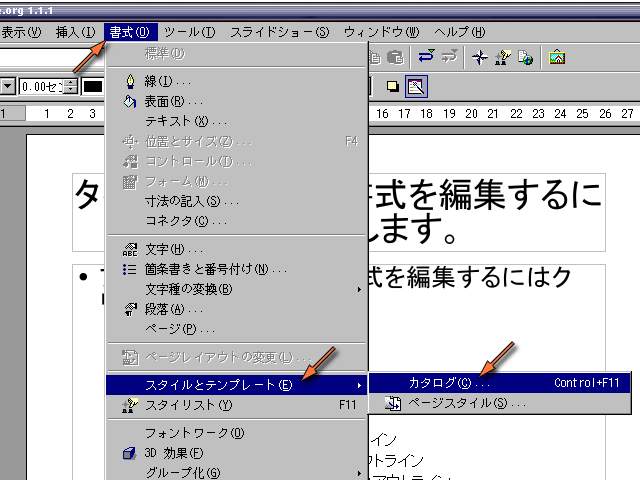Open the Gallery picture icon
This screenshot has width=640, height=480.
[x=557, y=58]
